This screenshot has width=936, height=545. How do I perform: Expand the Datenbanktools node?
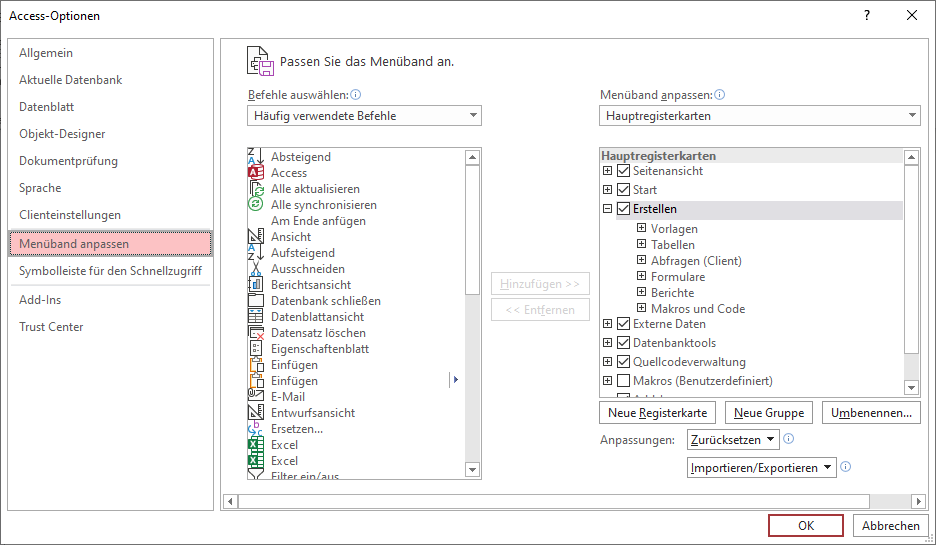coord(608,343)
